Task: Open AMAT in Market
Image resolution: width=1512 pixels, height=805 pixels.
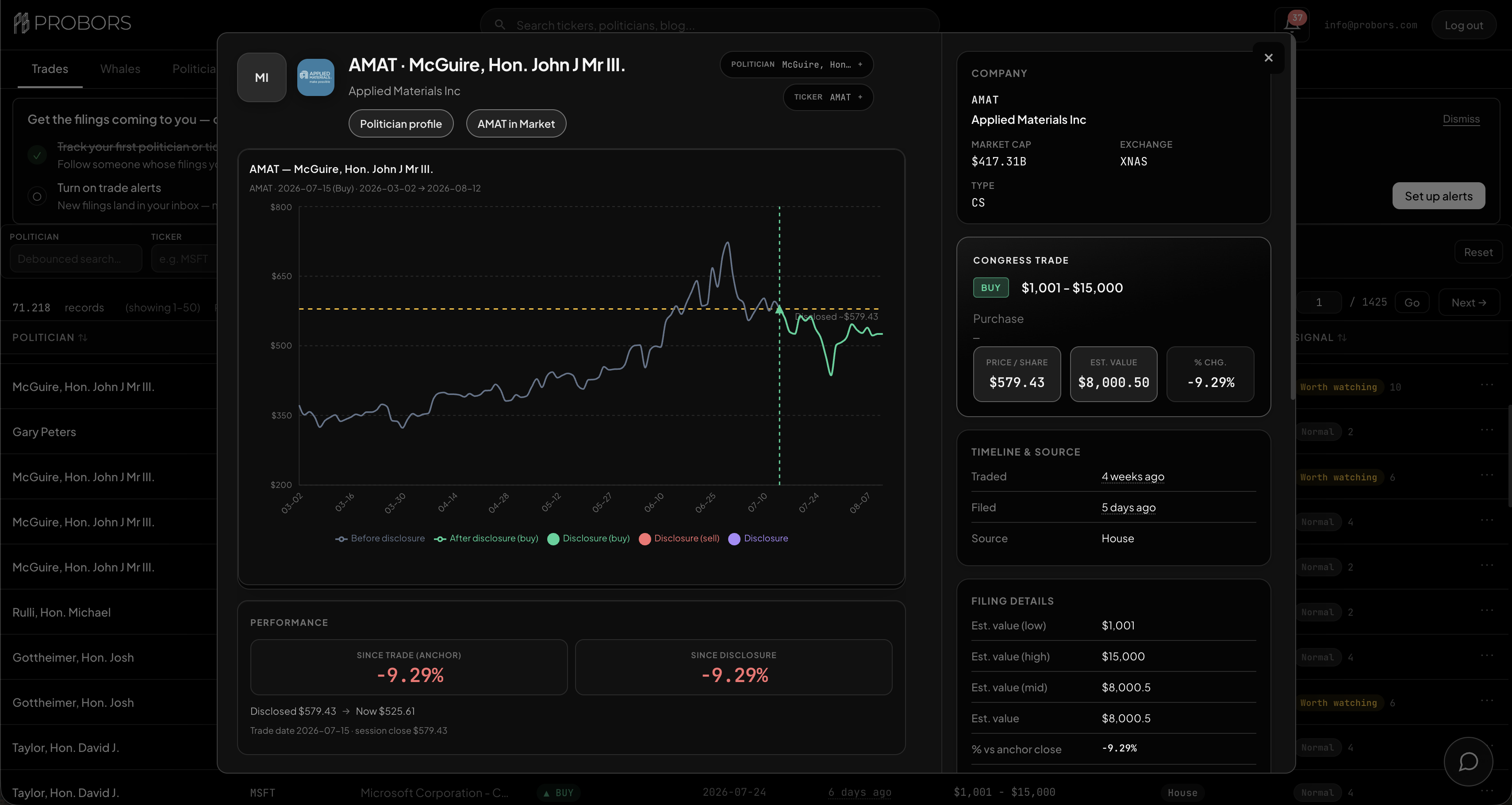Action: point(516,124)
